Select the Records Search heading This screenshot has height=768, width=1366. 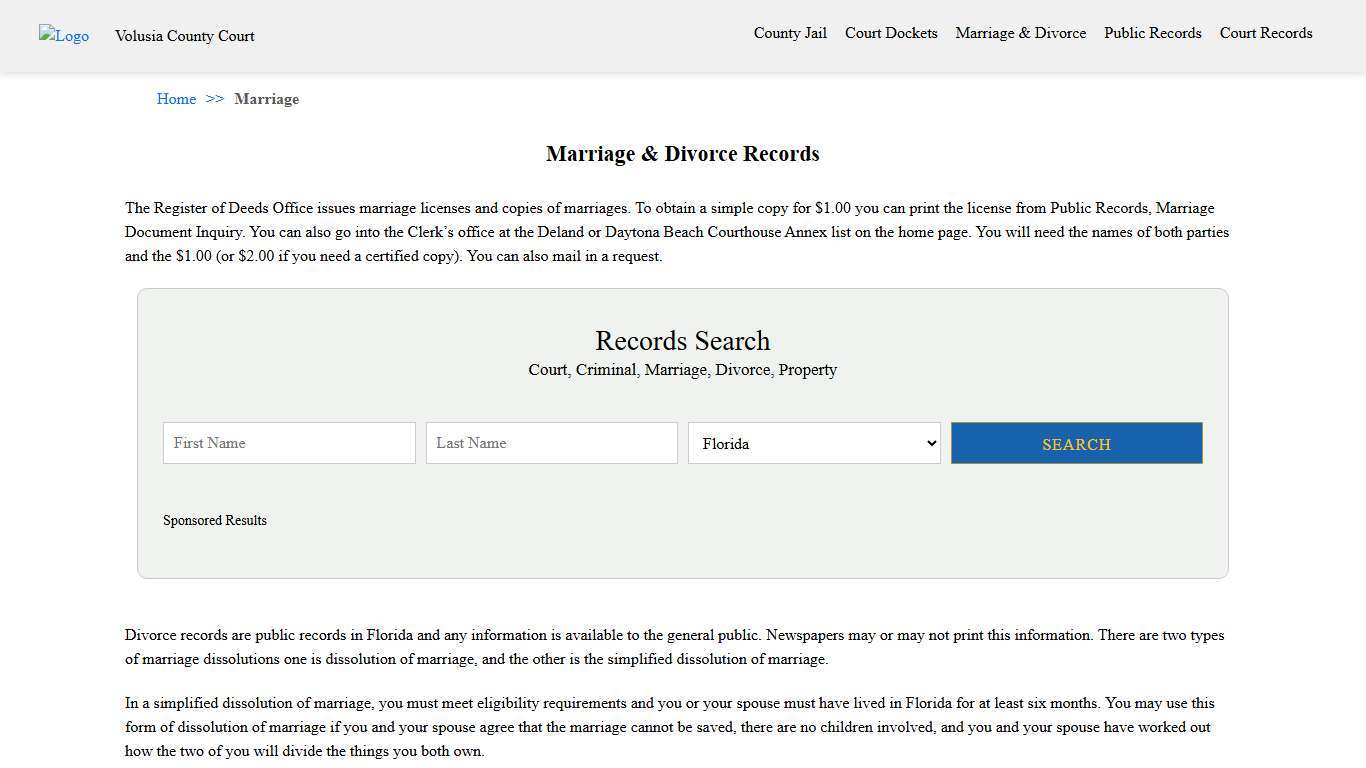point(682,341)
